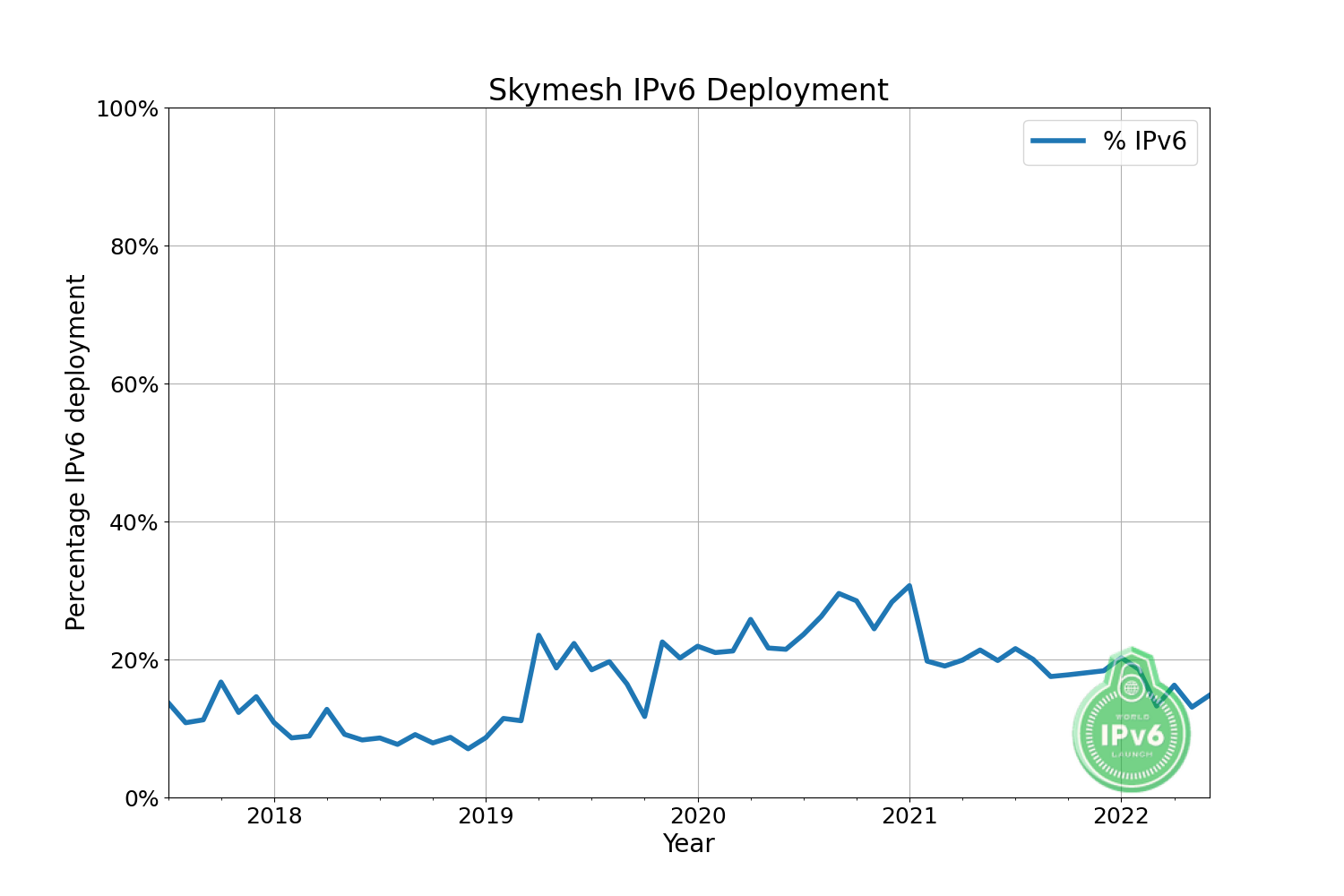Click the 2021 x-axis tick label
The image size is (1344, 896).
coord(909,816)
